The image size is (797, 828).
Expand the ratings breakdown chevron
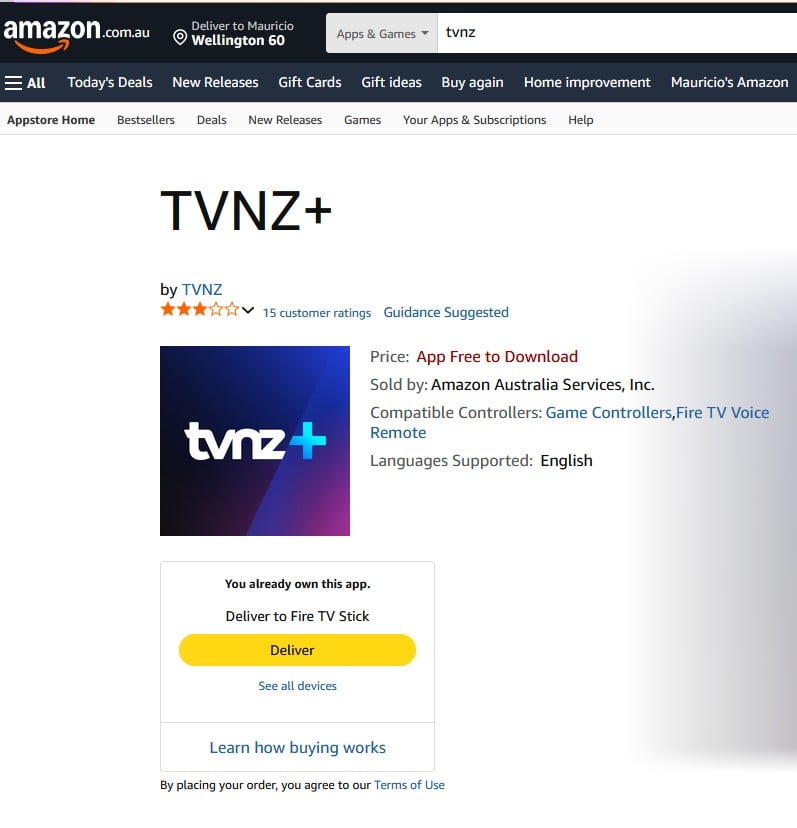tap(248, 310)
